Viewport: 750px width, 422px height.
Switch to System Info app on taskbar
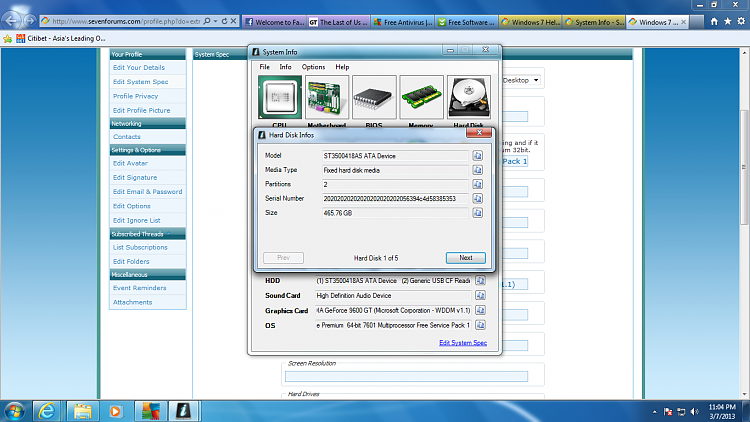point(183,411)
